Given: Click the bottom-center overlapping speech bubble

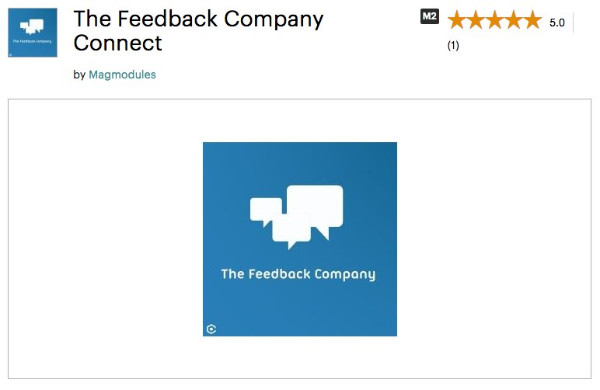Looking at the screenshot, I should pos(291,231).
